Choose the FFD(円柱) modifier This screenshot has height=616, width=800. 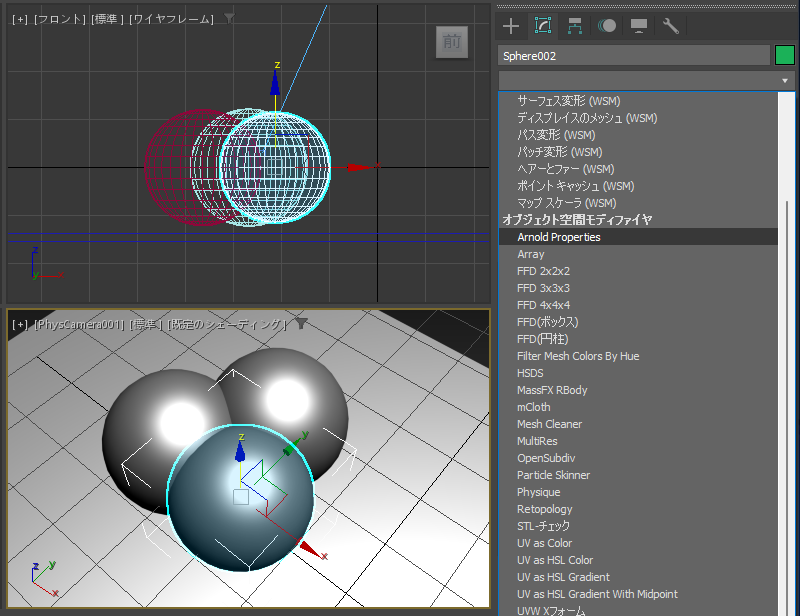(x=638, y=339)
